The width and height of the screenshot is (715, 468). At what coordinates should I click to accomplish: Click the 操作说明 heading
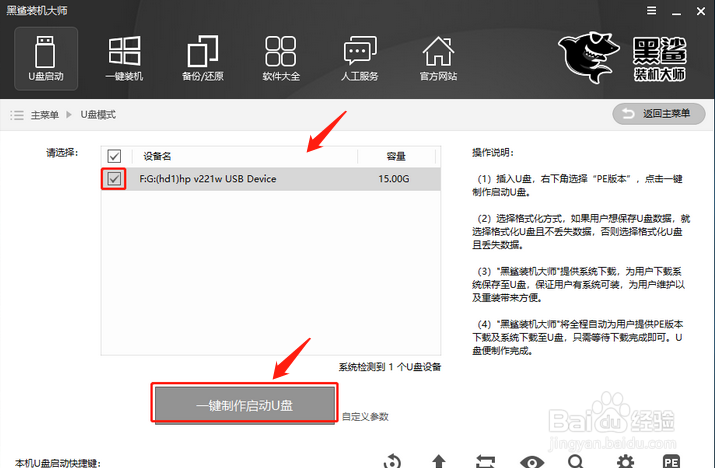click(x=493, y=153)
